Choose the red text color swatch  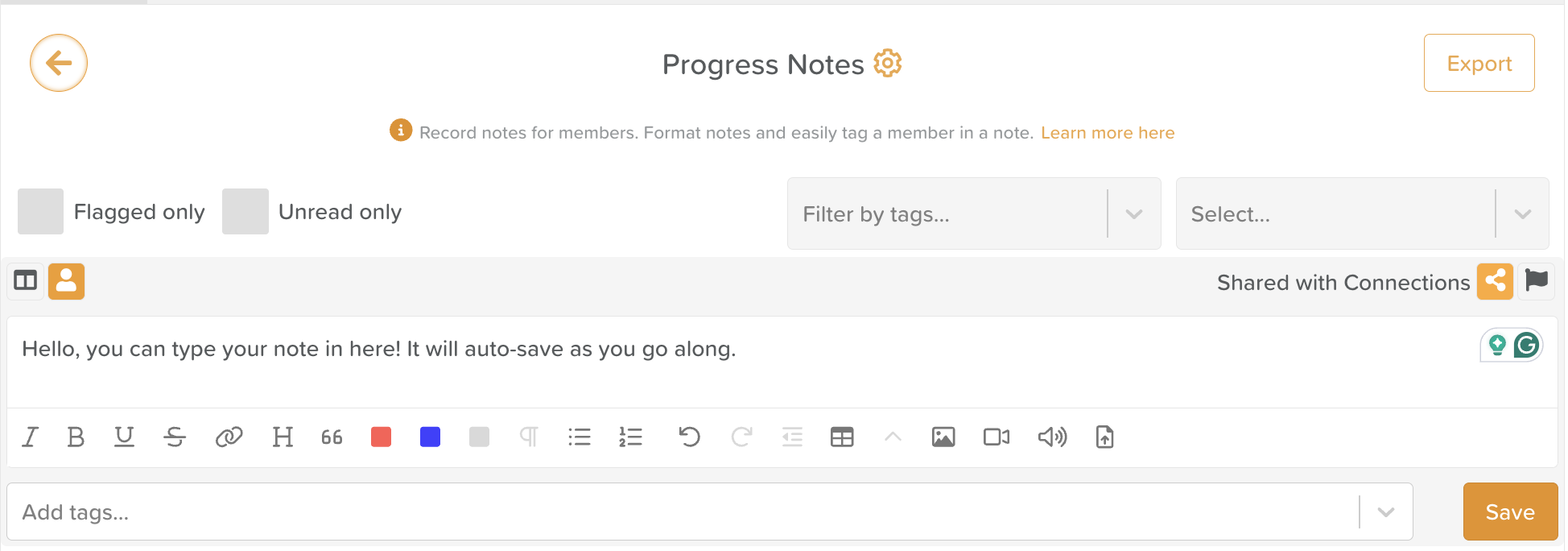pyautogui.click(x=381, y=437)
